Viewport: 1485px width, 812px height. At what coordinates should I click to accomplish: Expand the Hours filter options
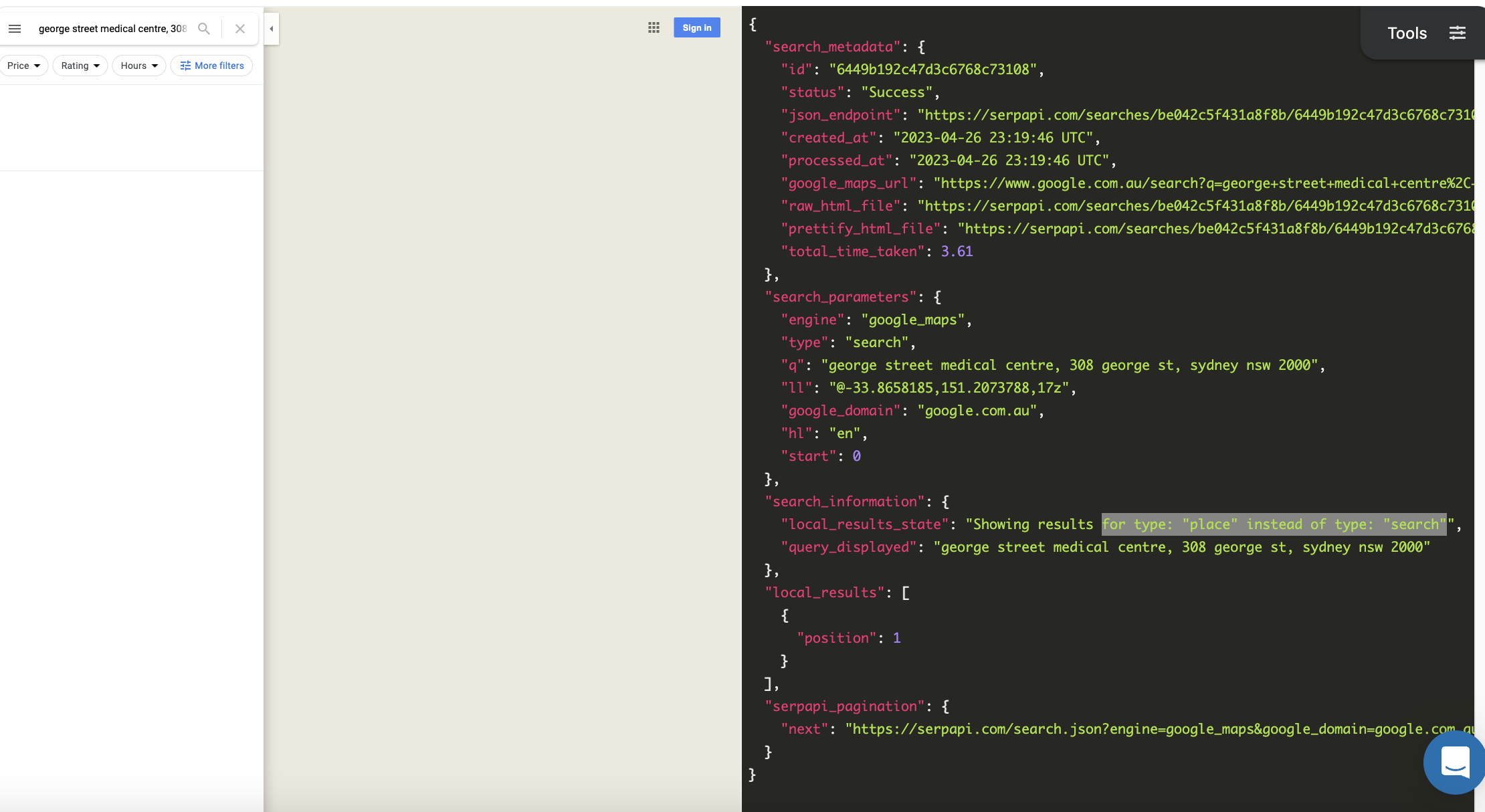(138, 65)
